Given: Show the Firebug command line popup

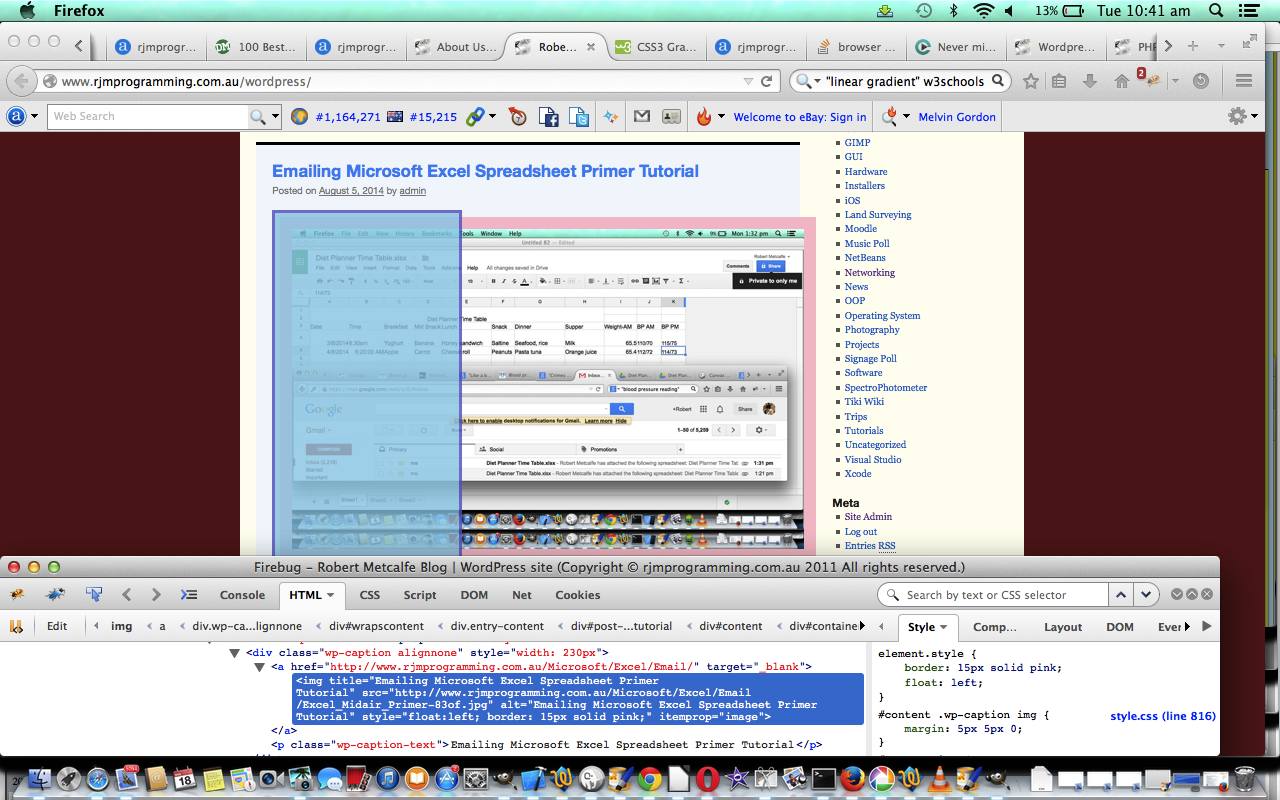Looking at the screenshot, I should coord(189,594).
